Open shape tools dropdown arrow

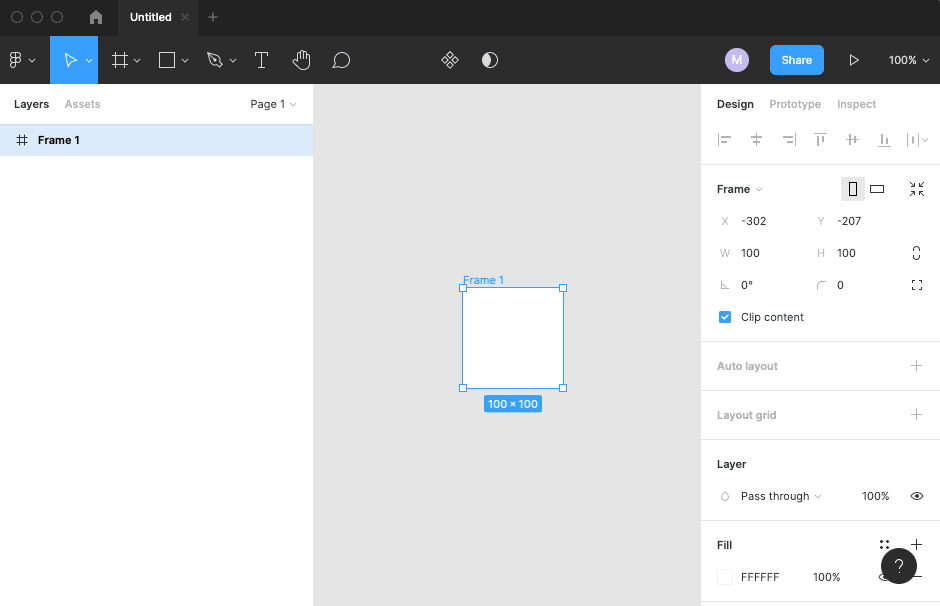point(185,61)
